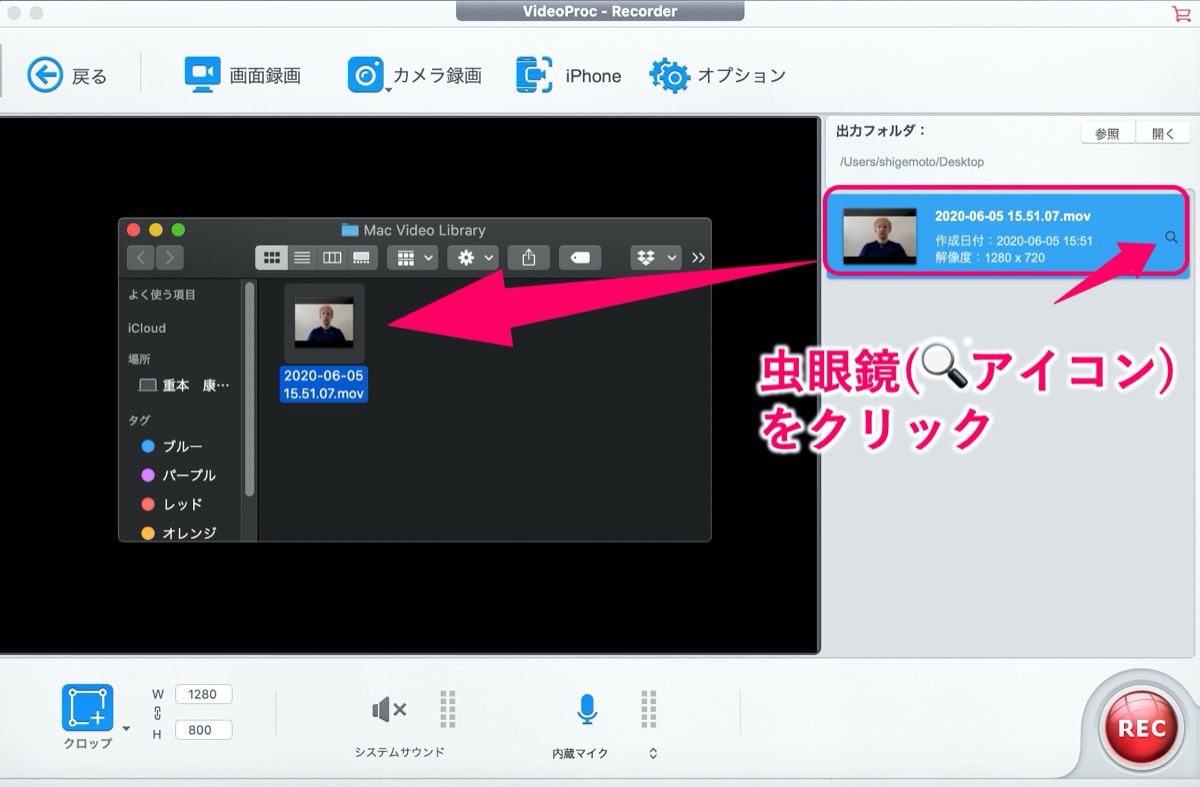Toggle the muted システムサウンド speaker icon

pos(389,710)
